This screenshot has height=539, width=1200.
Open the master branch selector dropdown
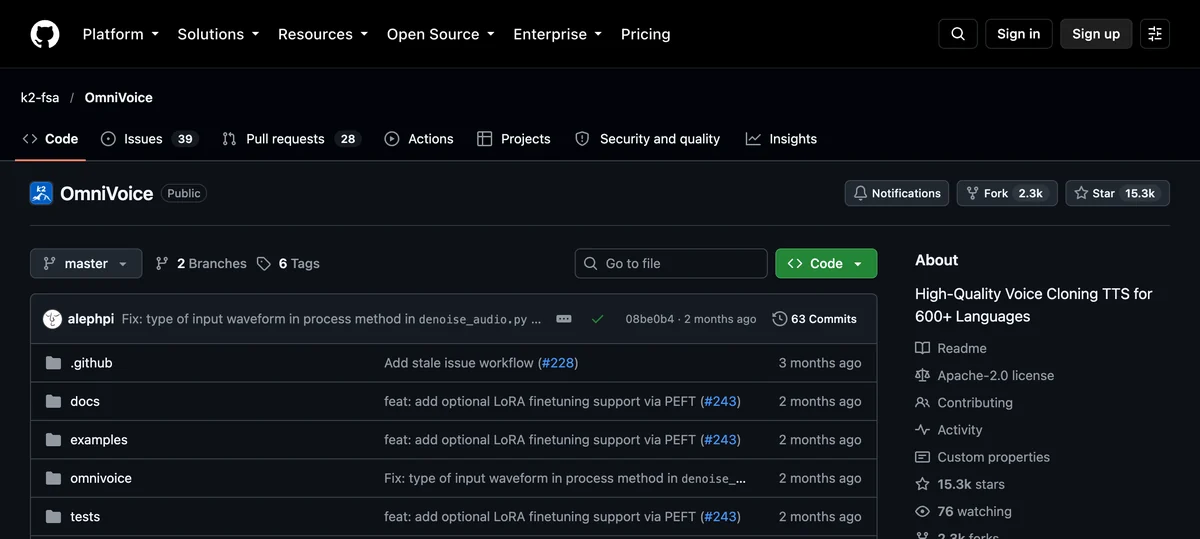point(86,264)
